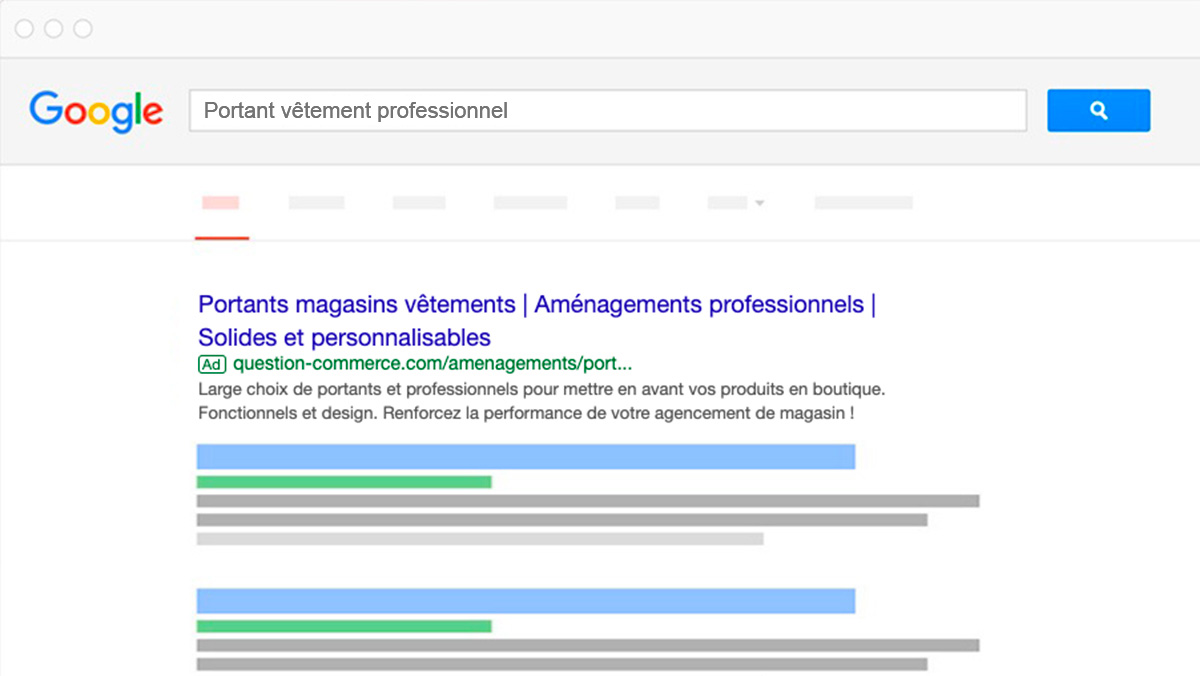The height and width of the screenshot is (676, 1200).
Task: Focus the search box containing 'Portant vêtement professionnel'
Action: point(607,111)
